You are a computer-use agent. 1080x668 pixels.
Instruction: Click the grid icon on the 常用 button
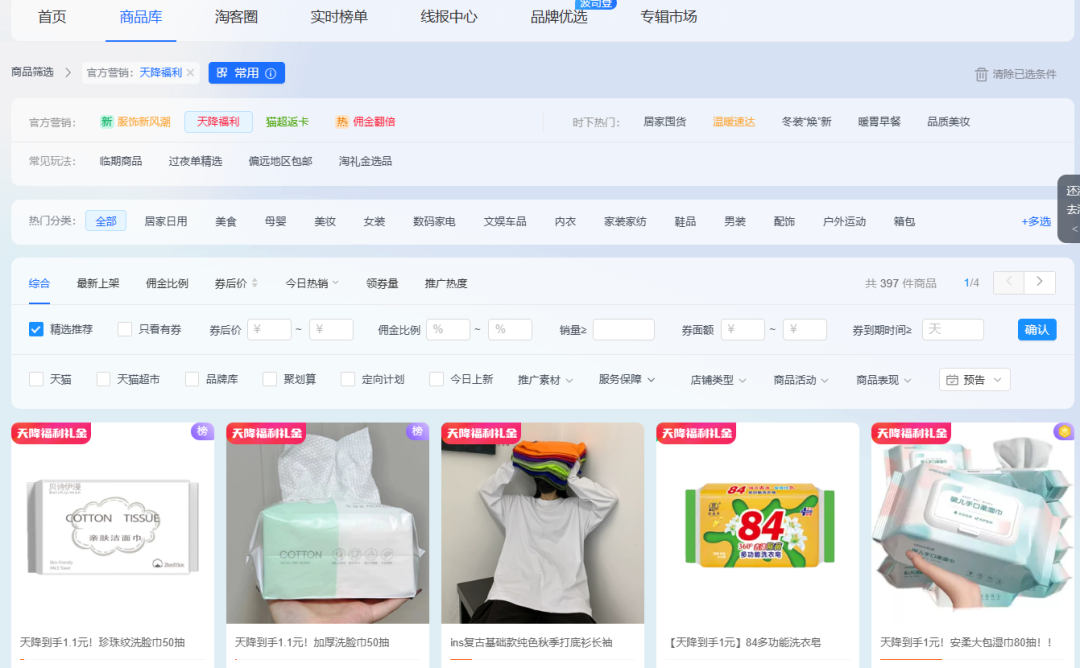[x=222, y=72]
